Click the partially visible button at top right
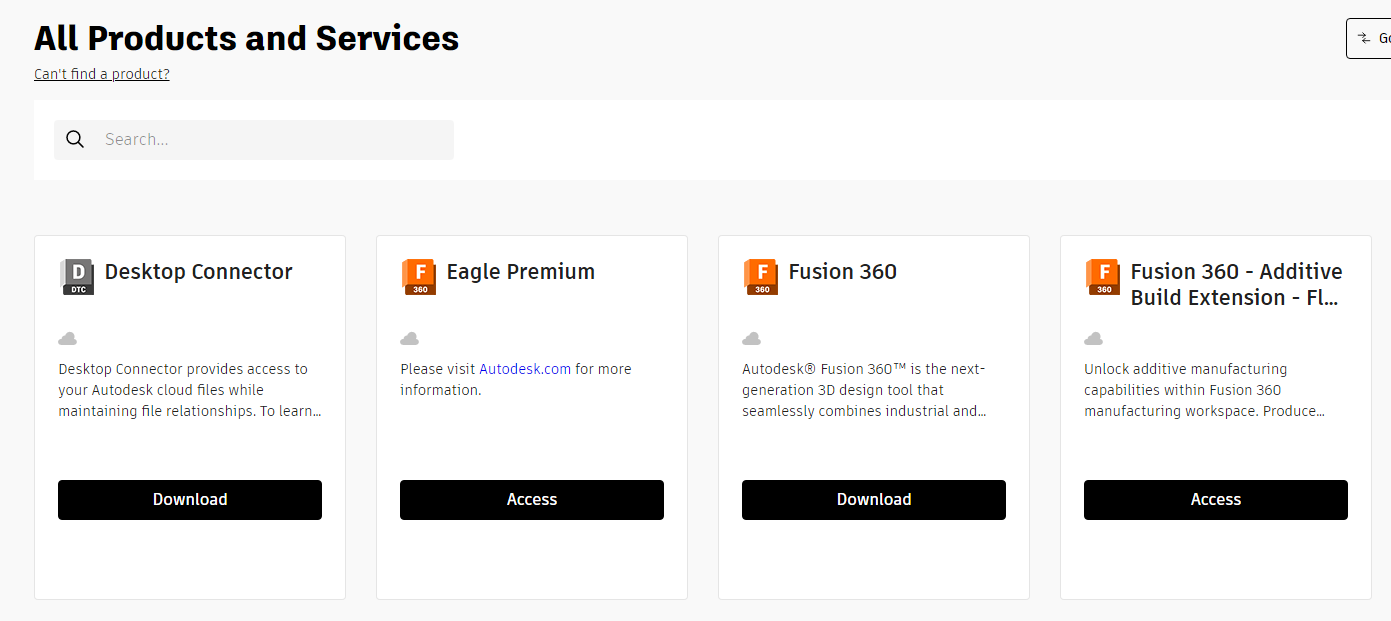The height and width of the screenshot is (621, 1391). point(1369,38)
